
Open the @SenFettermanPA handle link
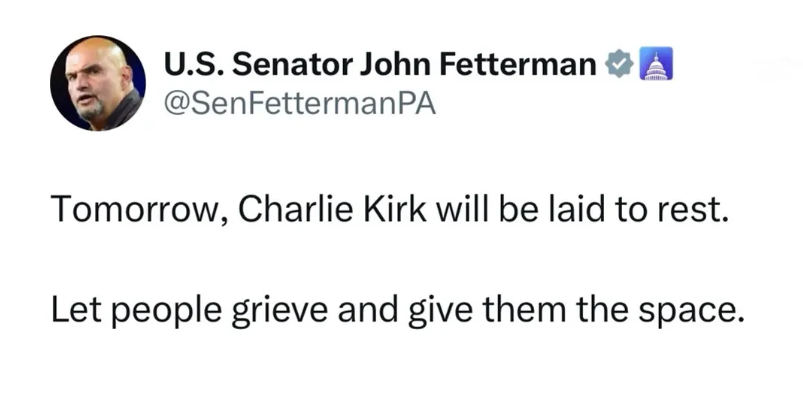point(300,104)
